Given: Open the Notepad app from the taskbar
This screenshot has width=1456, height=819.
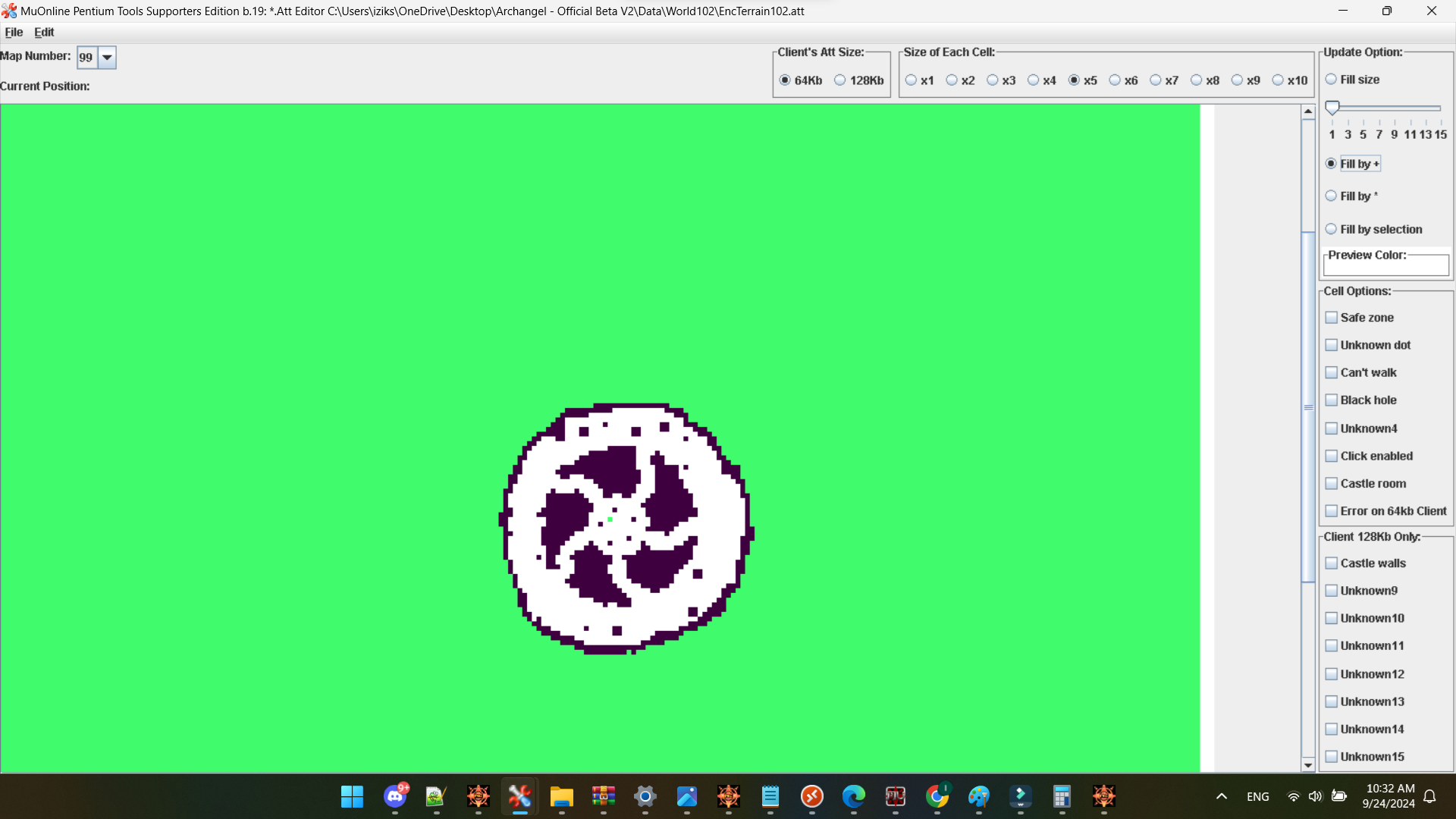Looking at the screenshot, I should coord(770,796).
